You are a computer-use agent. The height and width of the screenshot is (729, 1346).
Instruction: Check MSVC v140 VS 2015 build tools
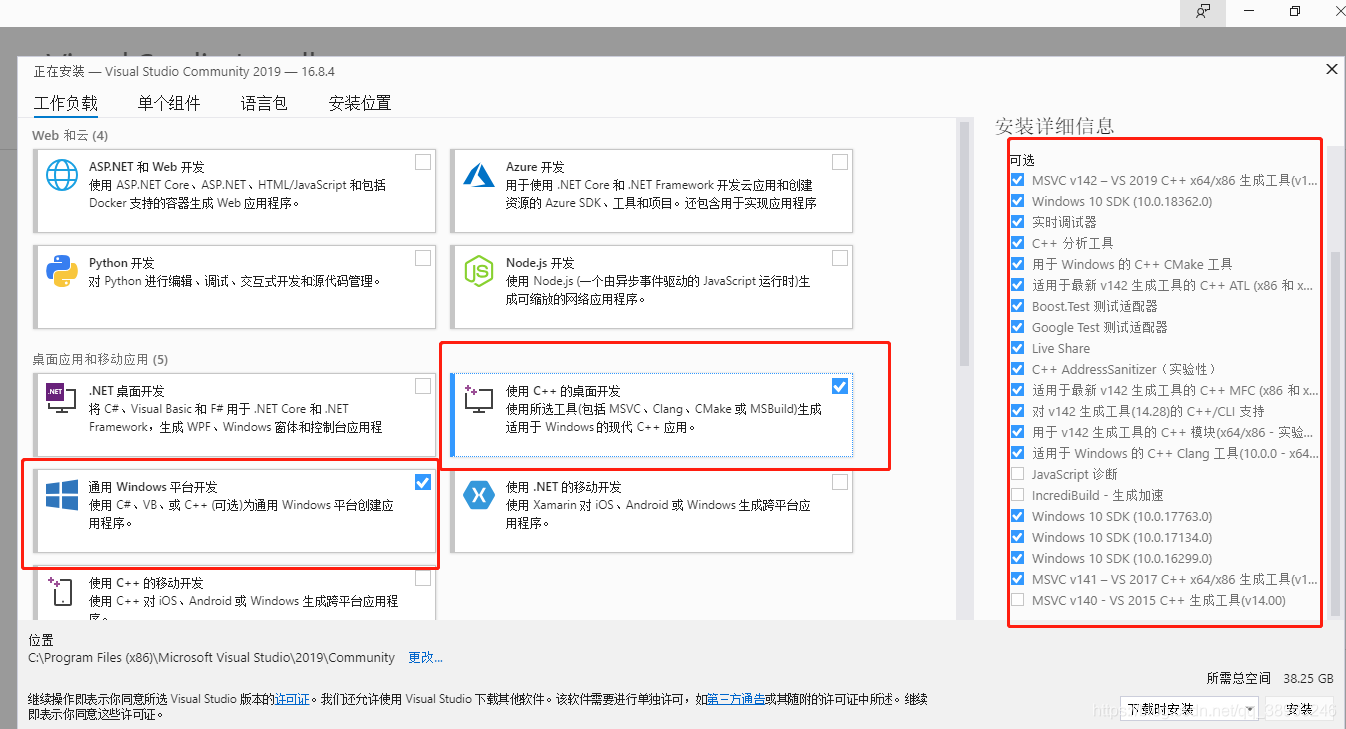click(x=1018, y=600)
